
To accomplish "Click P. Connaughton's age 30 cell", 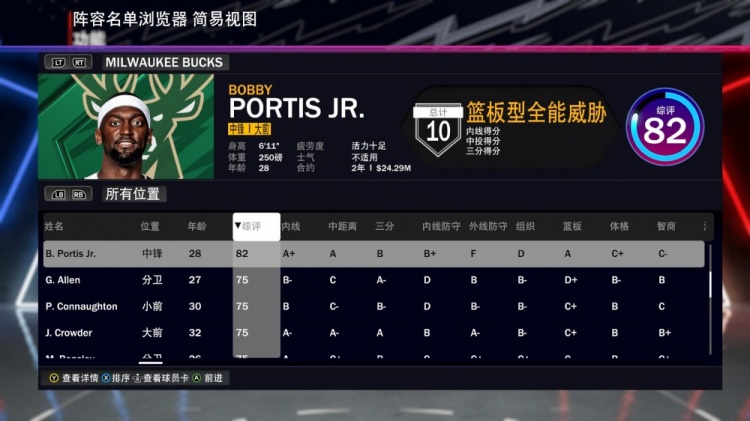I will 195,306.
